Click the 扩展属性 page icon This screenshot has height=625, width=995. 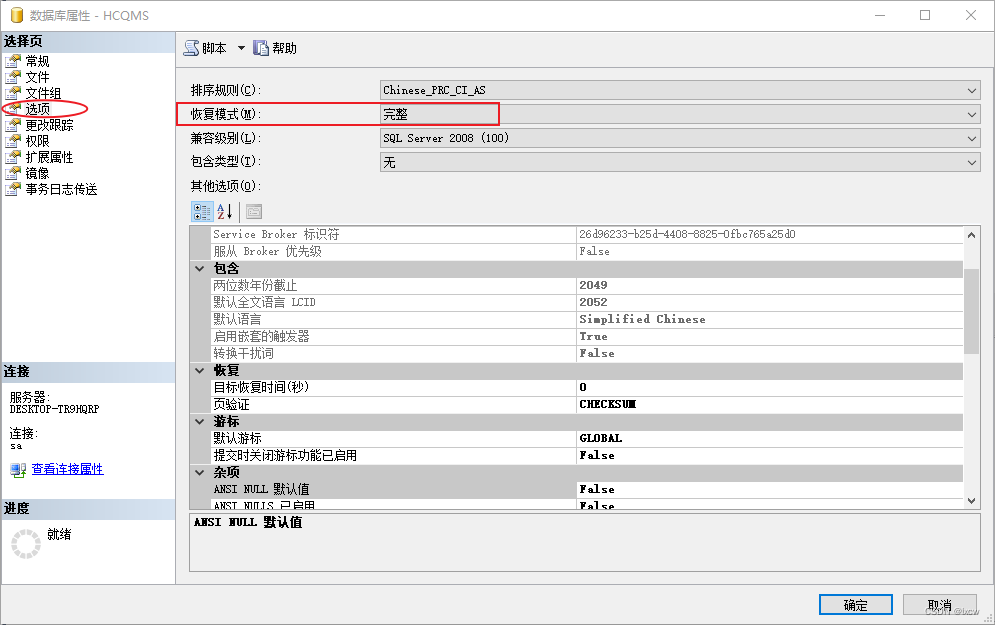point(13,157)
